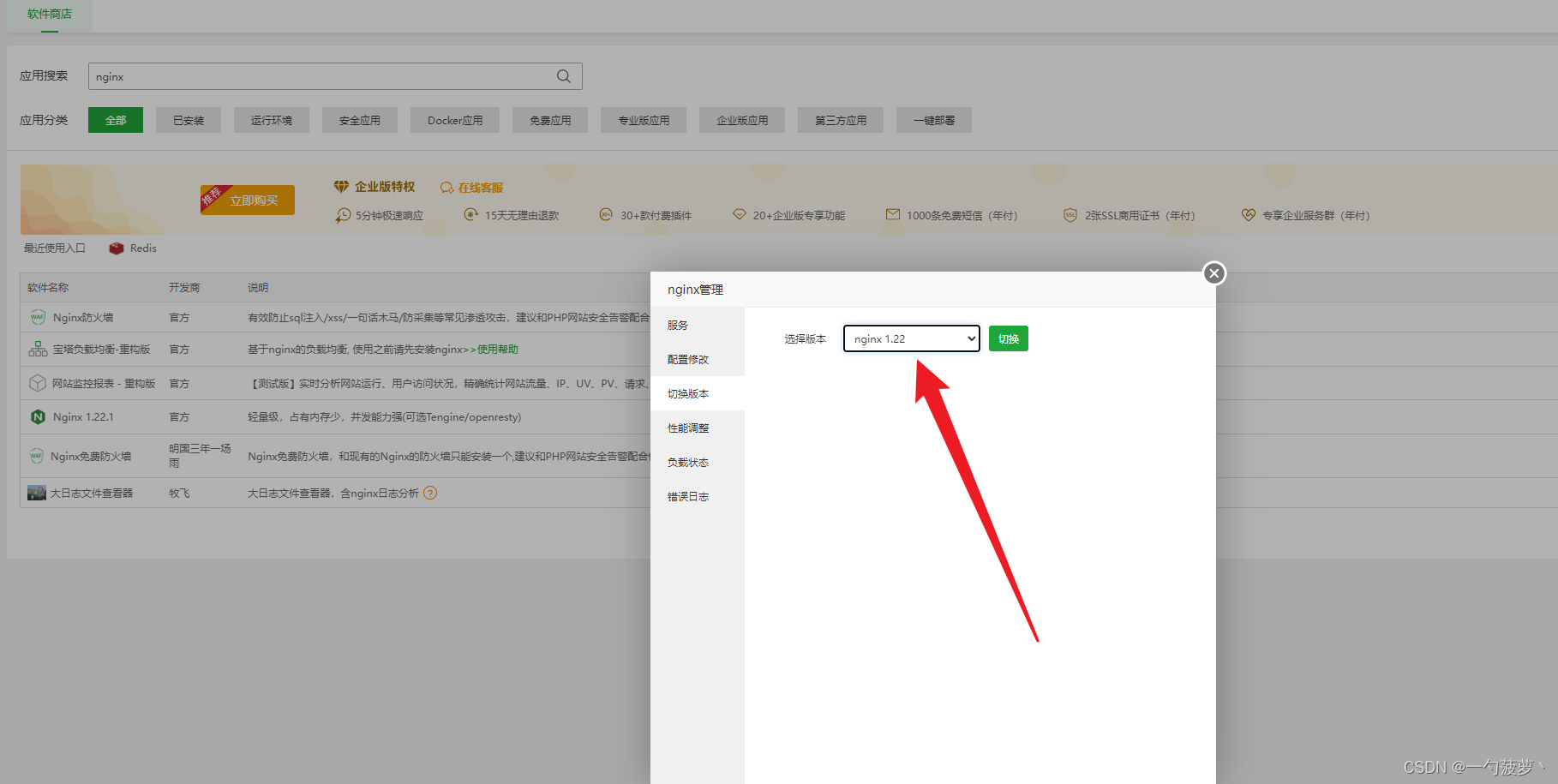The height and width of the screenshot is (784, 1558).
Task: Select the 切换版本 tab
Action: (698, 393)
